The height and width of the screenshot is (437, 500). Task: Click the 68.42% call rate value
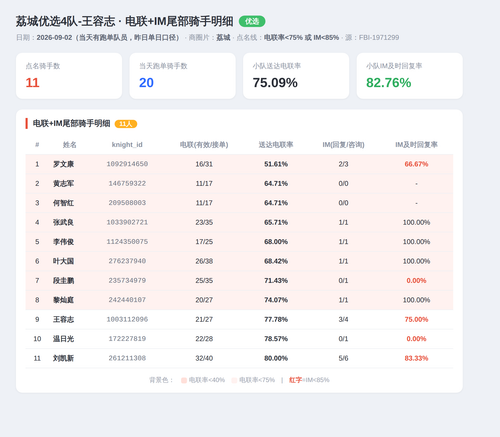click(x=276, y=261)
